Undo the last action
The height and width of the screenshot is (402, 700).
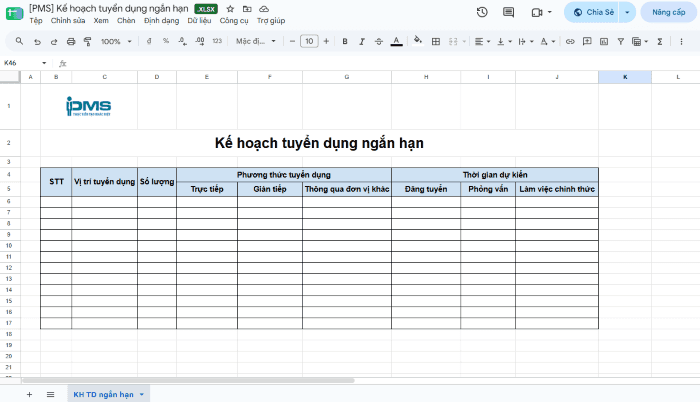[x=37, y=42]
